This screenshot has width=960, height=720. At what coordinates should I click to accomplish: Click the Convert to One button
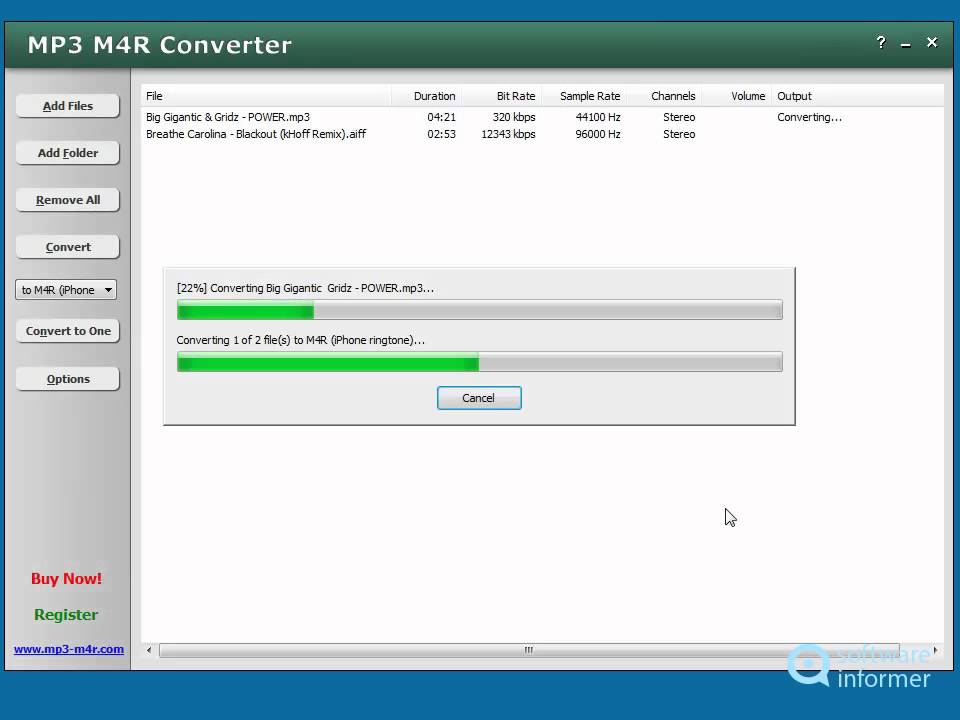pyautogui.click(x=67, y=331)
